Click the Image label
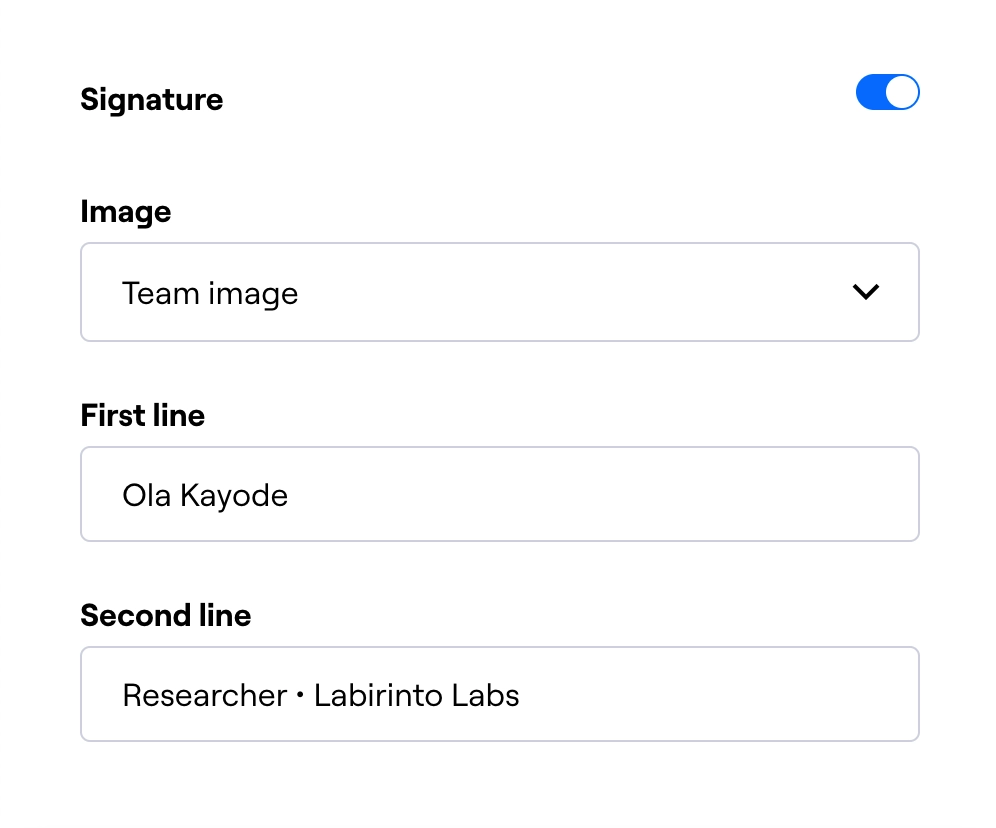Screen dimensions: 996x828 click(x=125, y=212)
